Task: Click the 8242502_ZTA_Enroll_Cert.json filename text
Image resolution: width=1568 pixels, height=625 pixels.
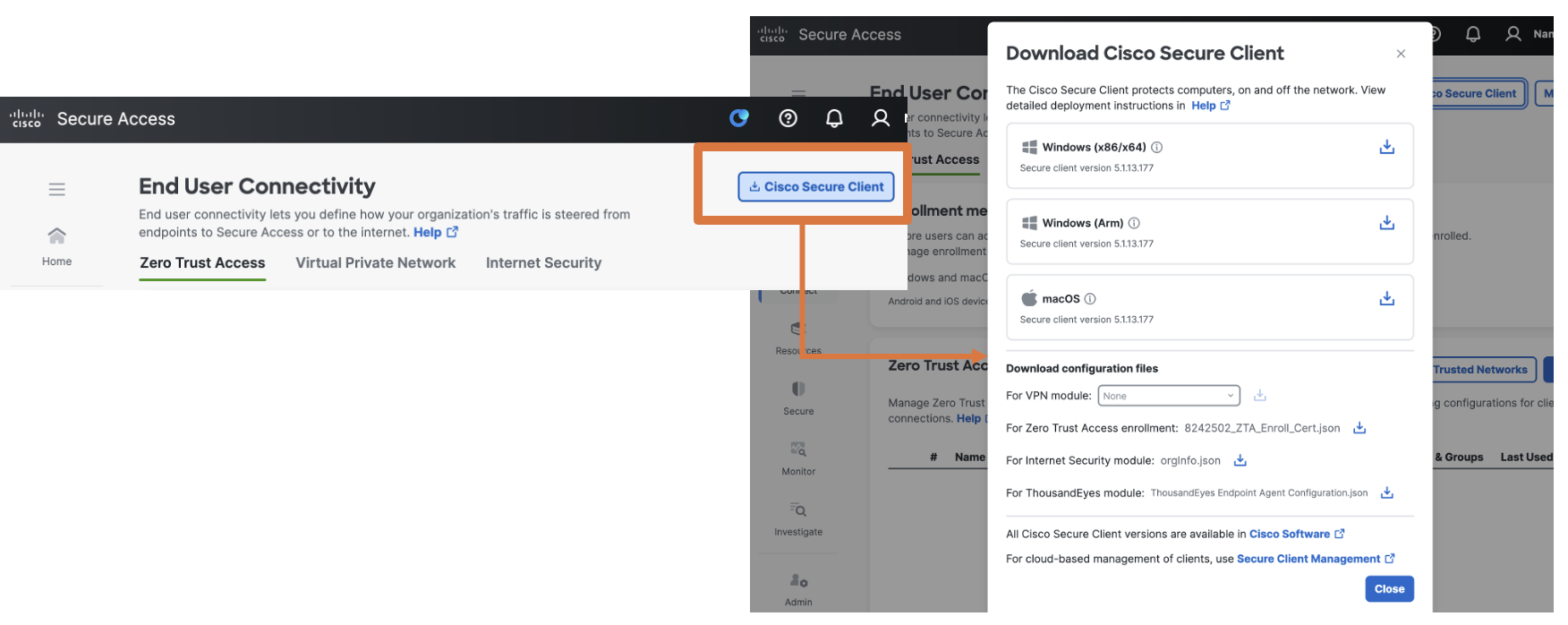Action: tap(1262, 428)
